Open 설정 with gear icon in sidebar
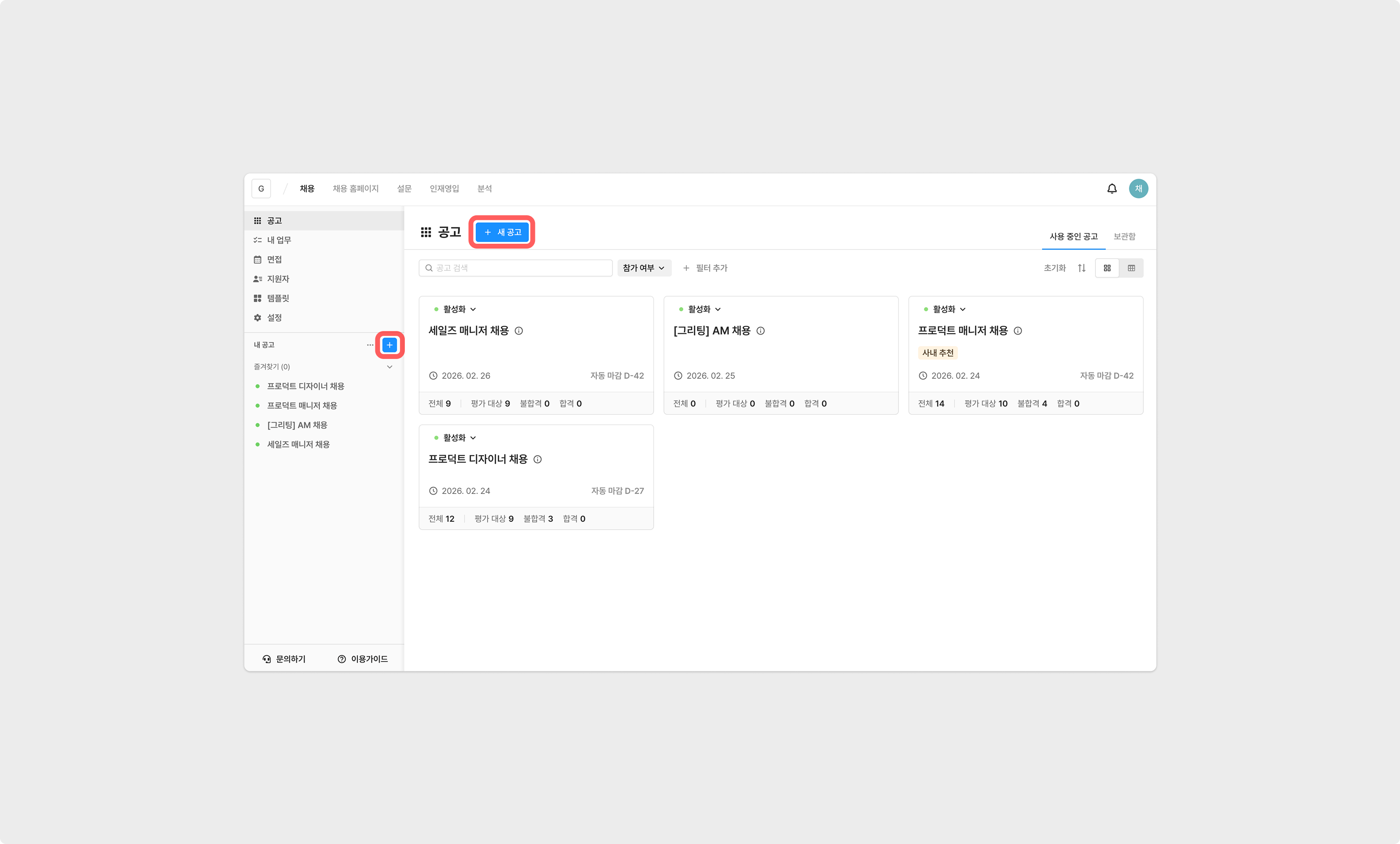1400x844 pixels. point(274,318)
